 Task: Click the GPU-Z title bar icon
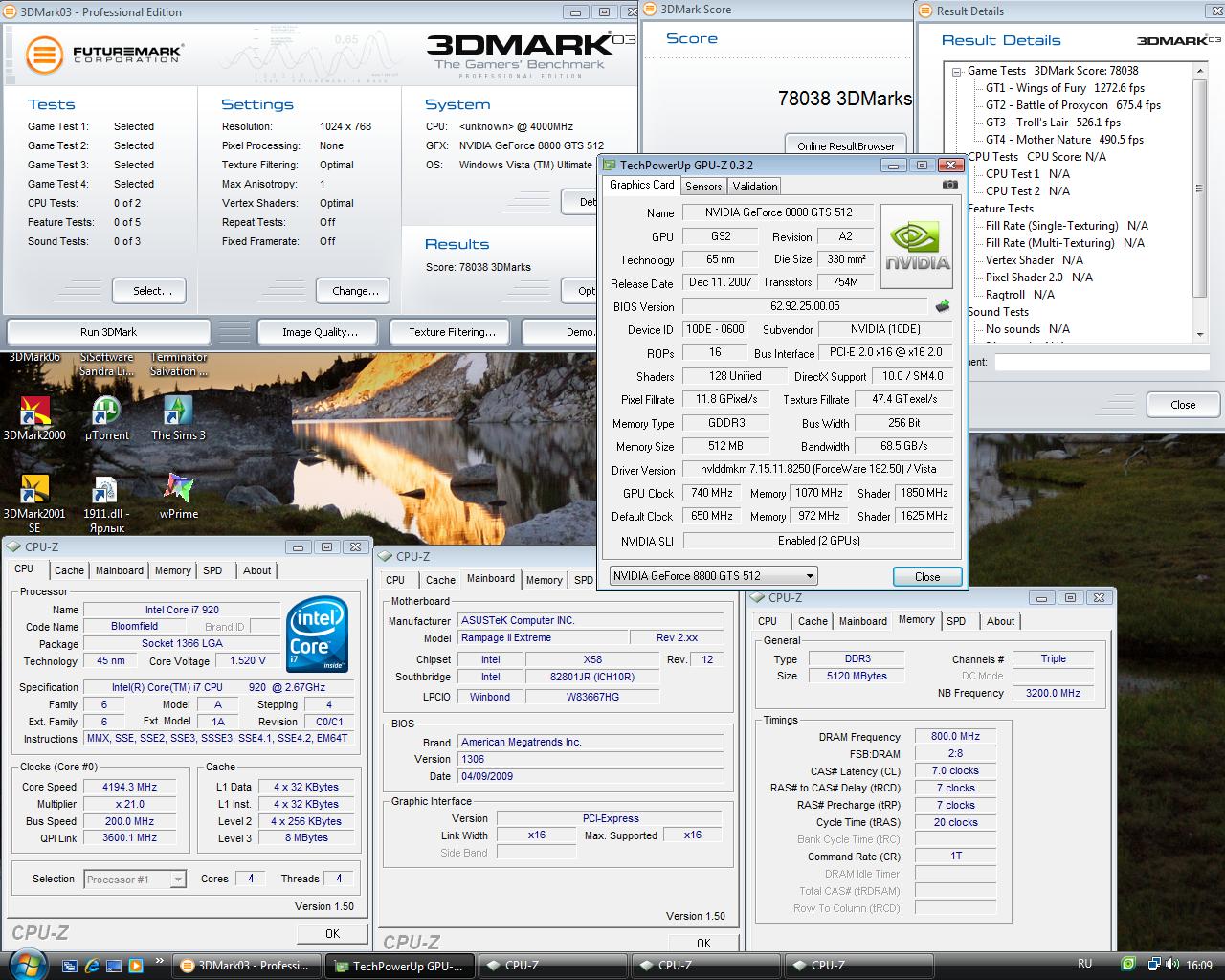(x=610, y=165)
